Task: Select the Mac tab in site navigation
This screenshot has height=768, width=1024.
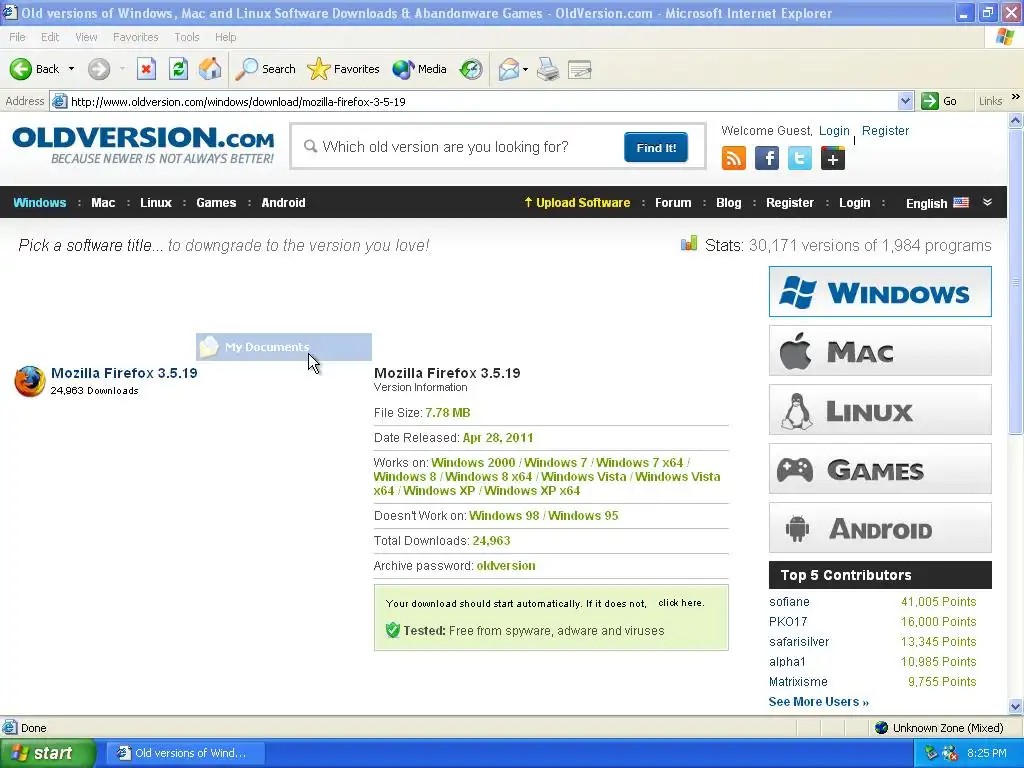Action: point(103,202)
